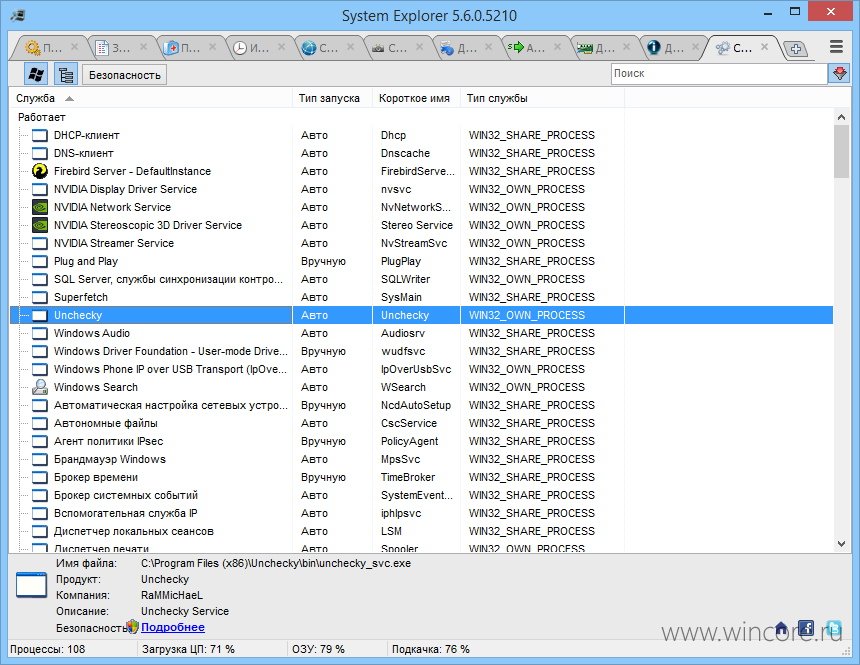This screenshot has height=665, width=860.
Task: Click the NVIDIA Network Service icon
Action: click(39, 207)
